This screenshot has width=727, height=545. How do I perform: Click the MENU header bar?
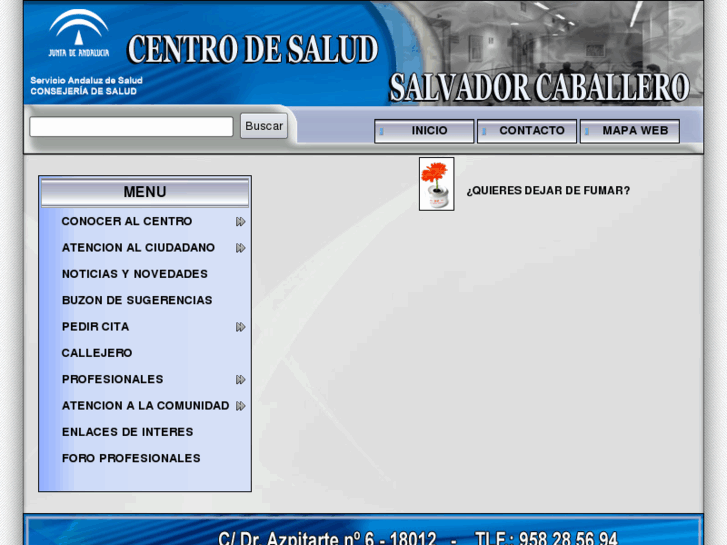(145, 192)
